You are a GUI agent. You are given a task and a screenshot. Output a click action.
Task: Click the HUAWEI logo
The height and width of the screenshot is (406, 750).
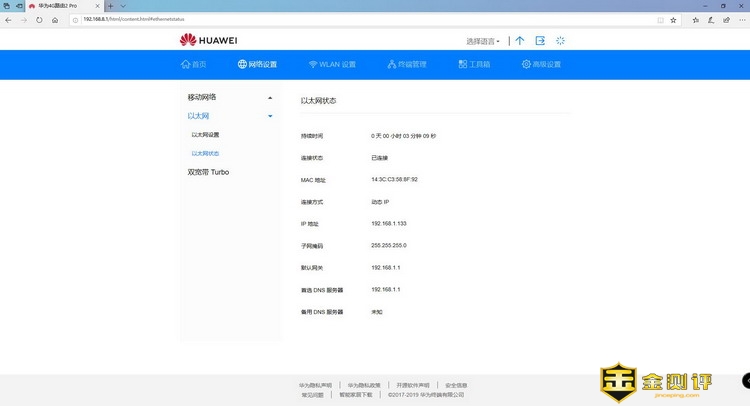[209, 41]
